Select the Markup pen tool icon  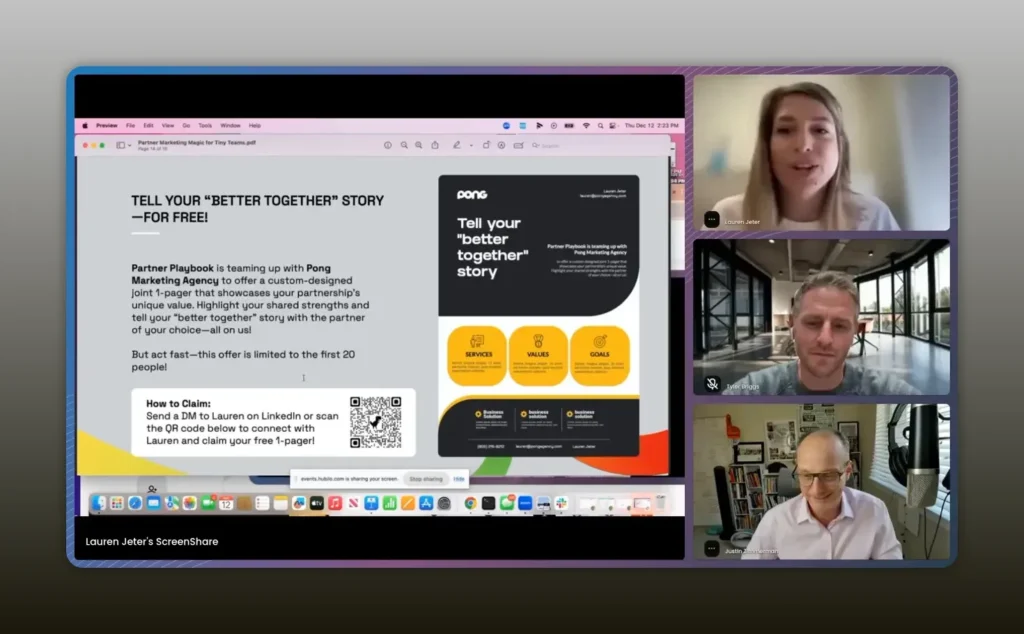tap(457, 145)
